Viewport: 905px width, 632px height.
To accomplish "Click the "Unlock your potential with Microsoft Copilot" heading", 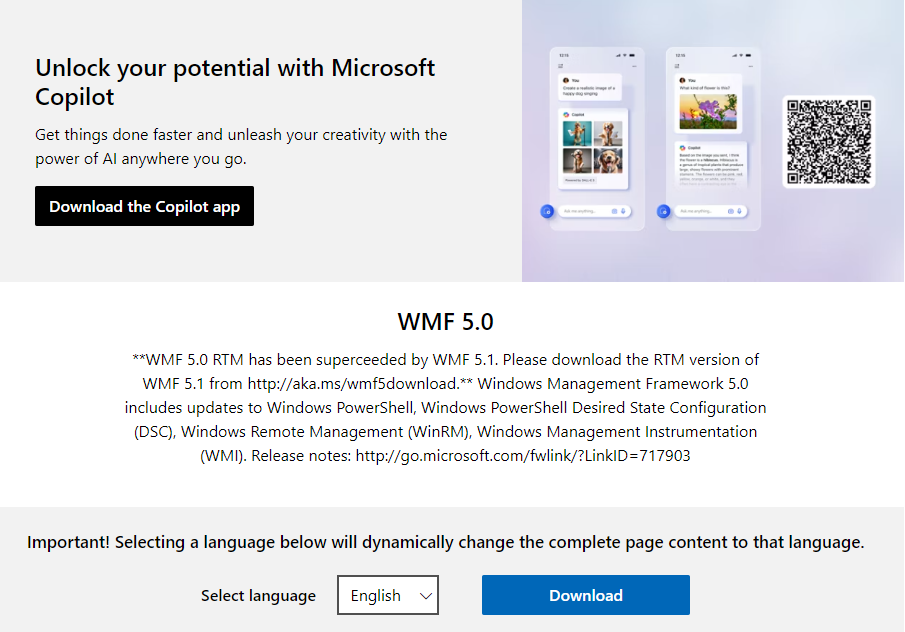I will pyautogui.click(x=235, y=82).
